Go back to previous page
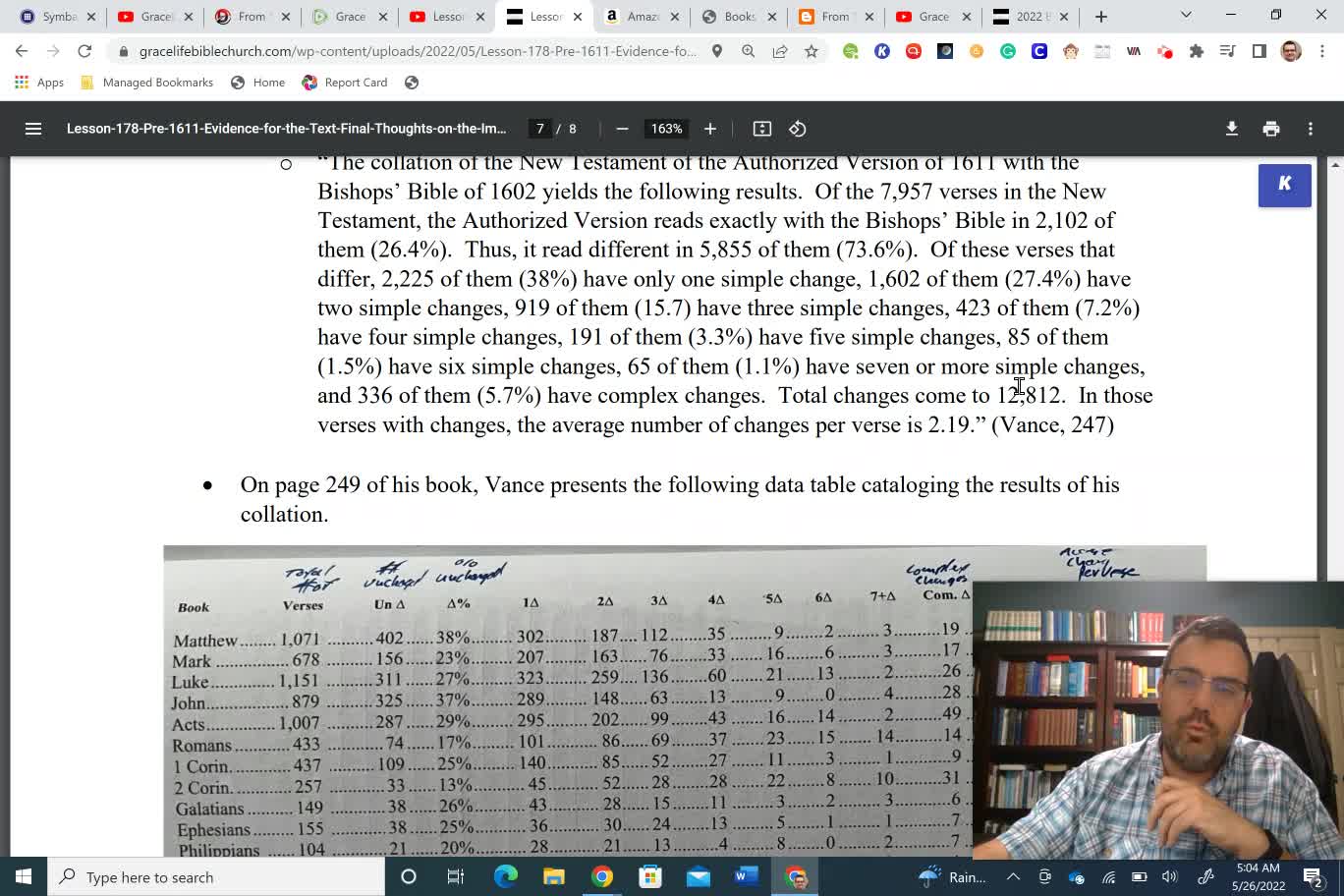Viewport: 1344px width, 896px height. click(x=22, y=51)
